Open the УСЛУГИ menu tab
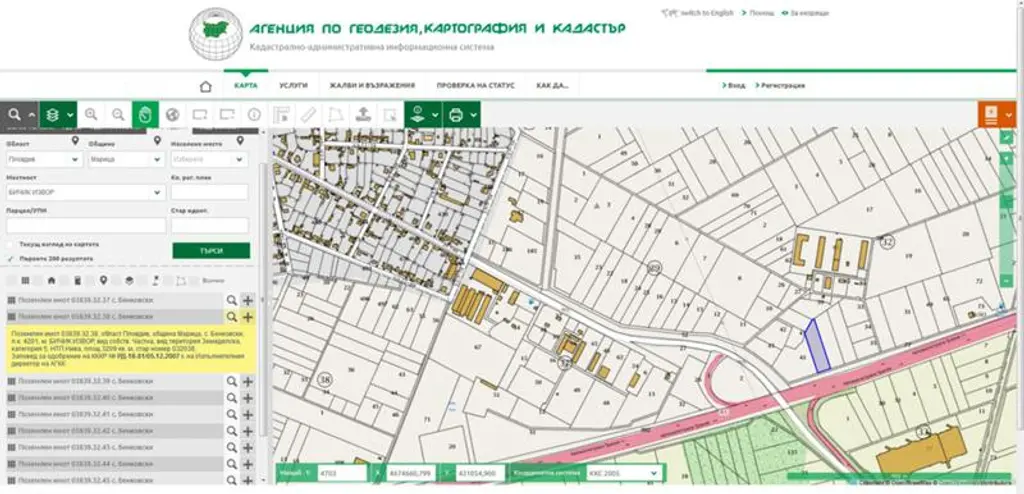Viewport: 1024px width, 494px height. 293,86
